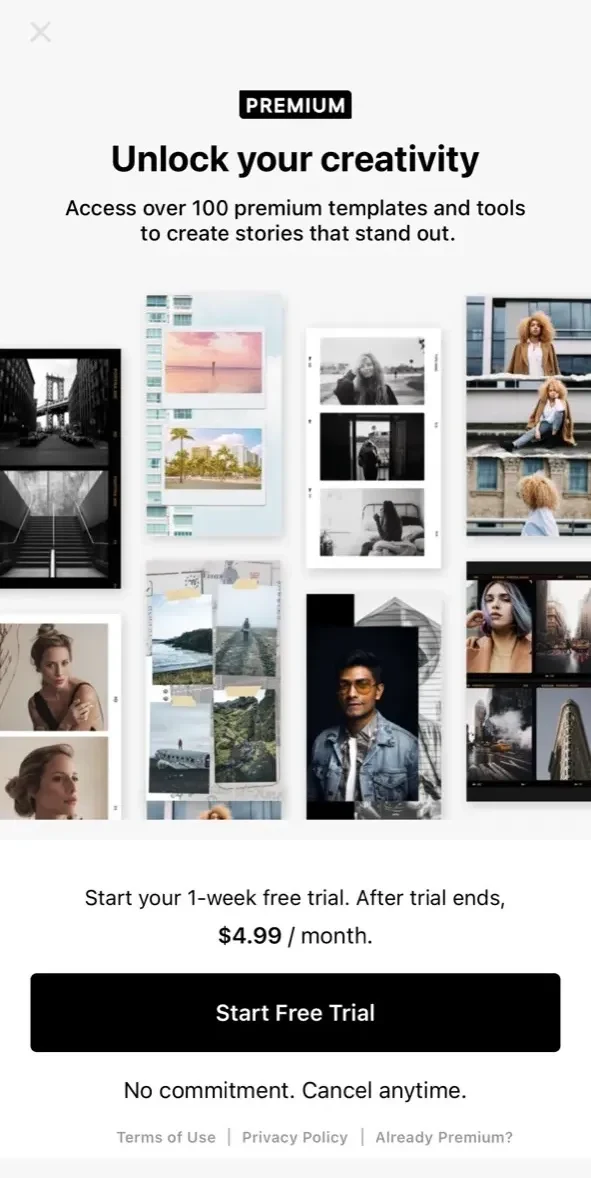Select the pastel beach polaroid template
This screenshot has height=1178, width=591.
click(x=214, y=415)
